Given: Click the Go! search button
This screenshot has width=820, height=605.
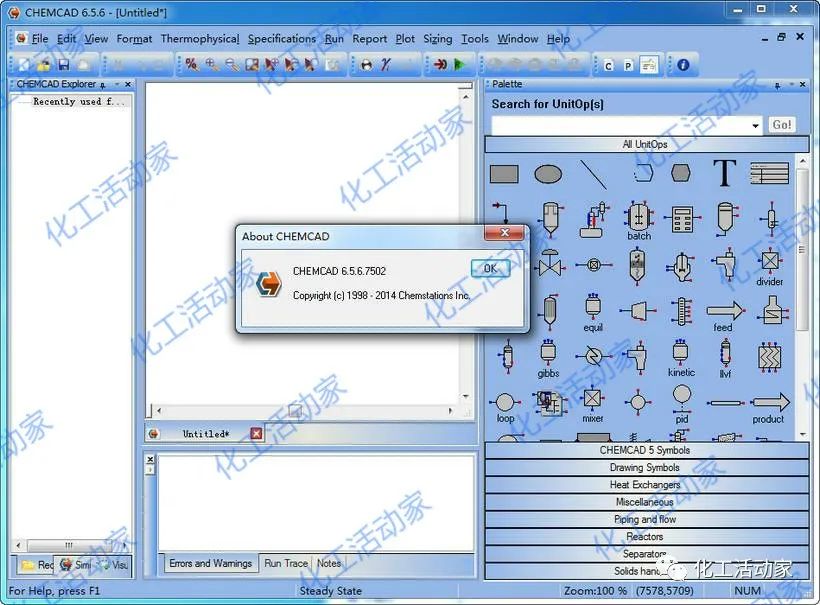Looking at the screenshot, I should [782, 125].
